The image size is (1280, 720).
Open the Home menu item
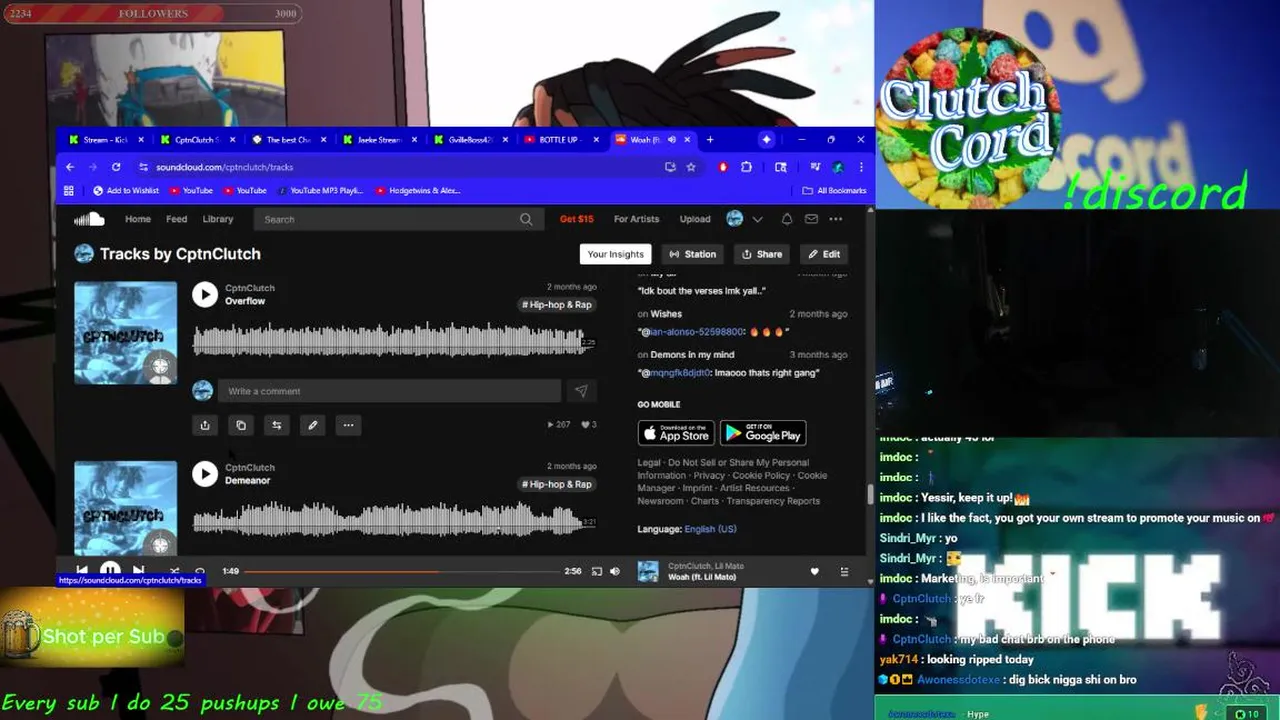coord(138,219)
